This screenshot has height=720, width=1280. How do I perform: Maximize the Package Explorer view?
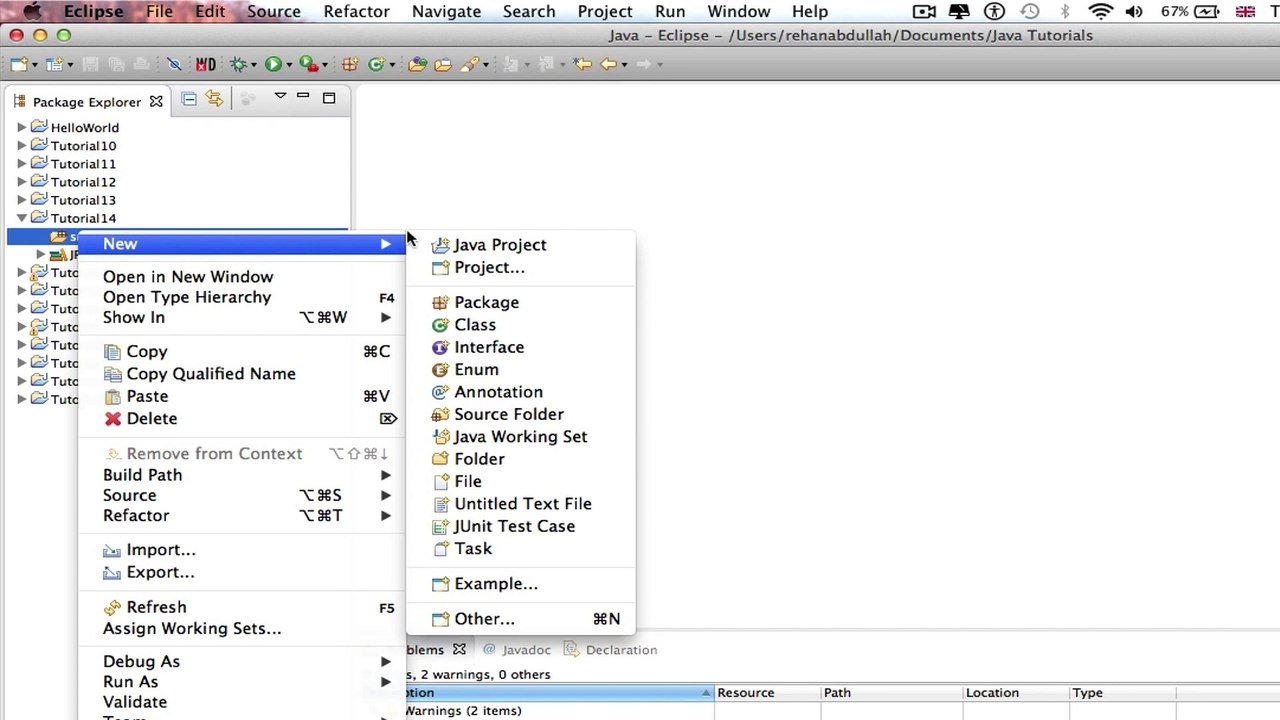click(328, 98)
